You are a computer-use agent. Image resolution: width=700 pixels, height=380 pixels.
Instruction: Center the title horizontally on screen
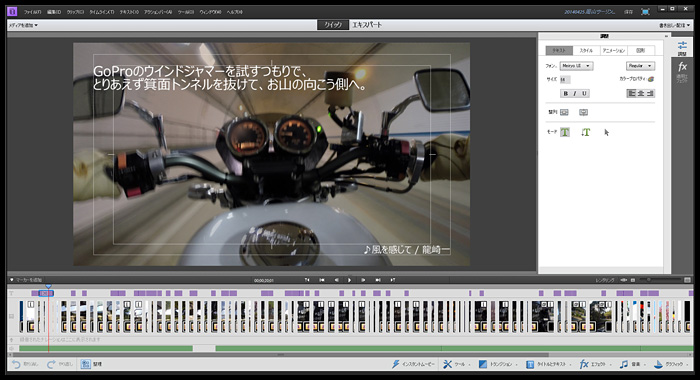(583, 112)
